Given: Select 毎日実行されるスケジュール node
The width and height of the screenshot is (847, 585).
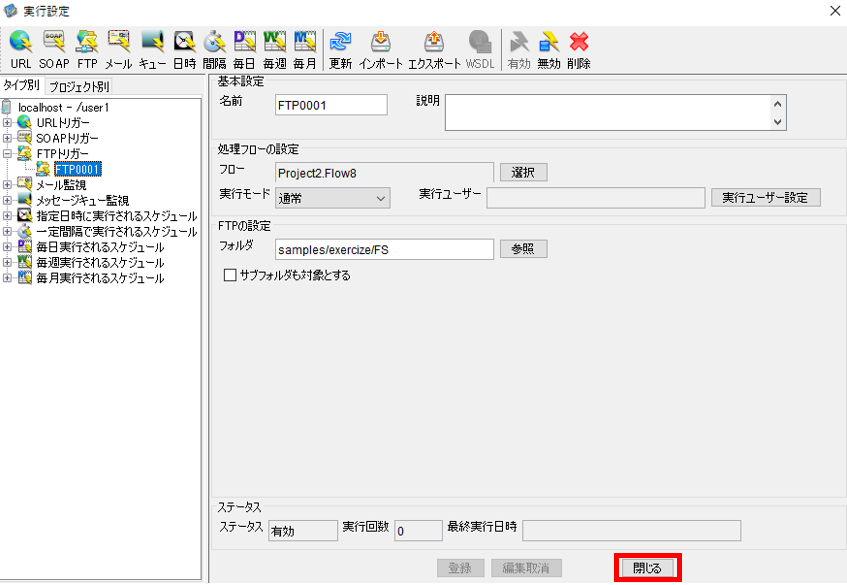Looking at the screenshot, I should tap(100, 247).
